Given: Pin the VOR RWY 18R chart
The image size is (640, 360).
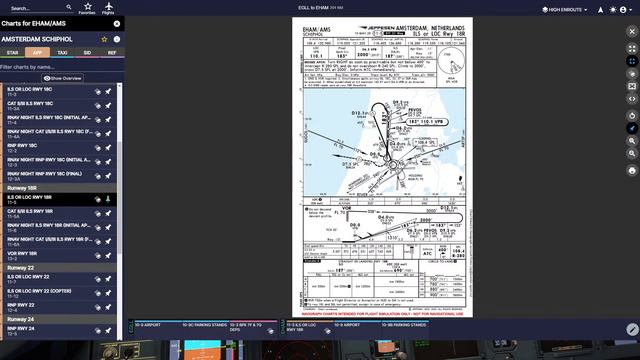Looking at the screenshot, I should tap(108, 256).
